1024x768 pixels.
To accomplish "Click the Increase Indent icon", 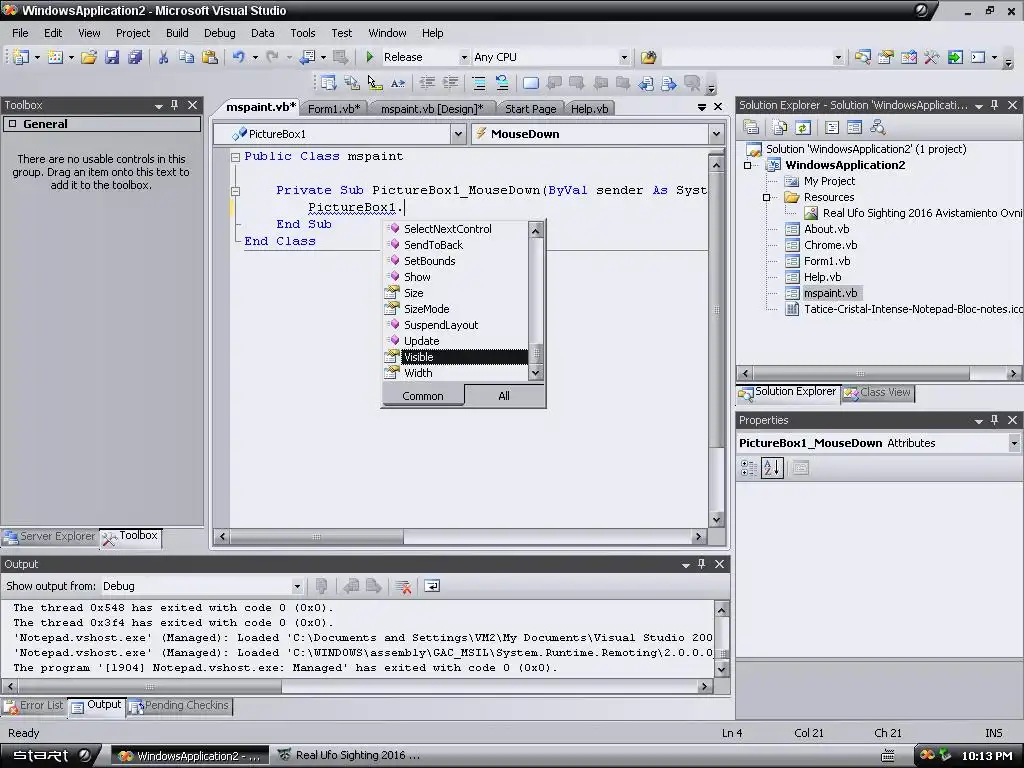I will pos(450,83).
